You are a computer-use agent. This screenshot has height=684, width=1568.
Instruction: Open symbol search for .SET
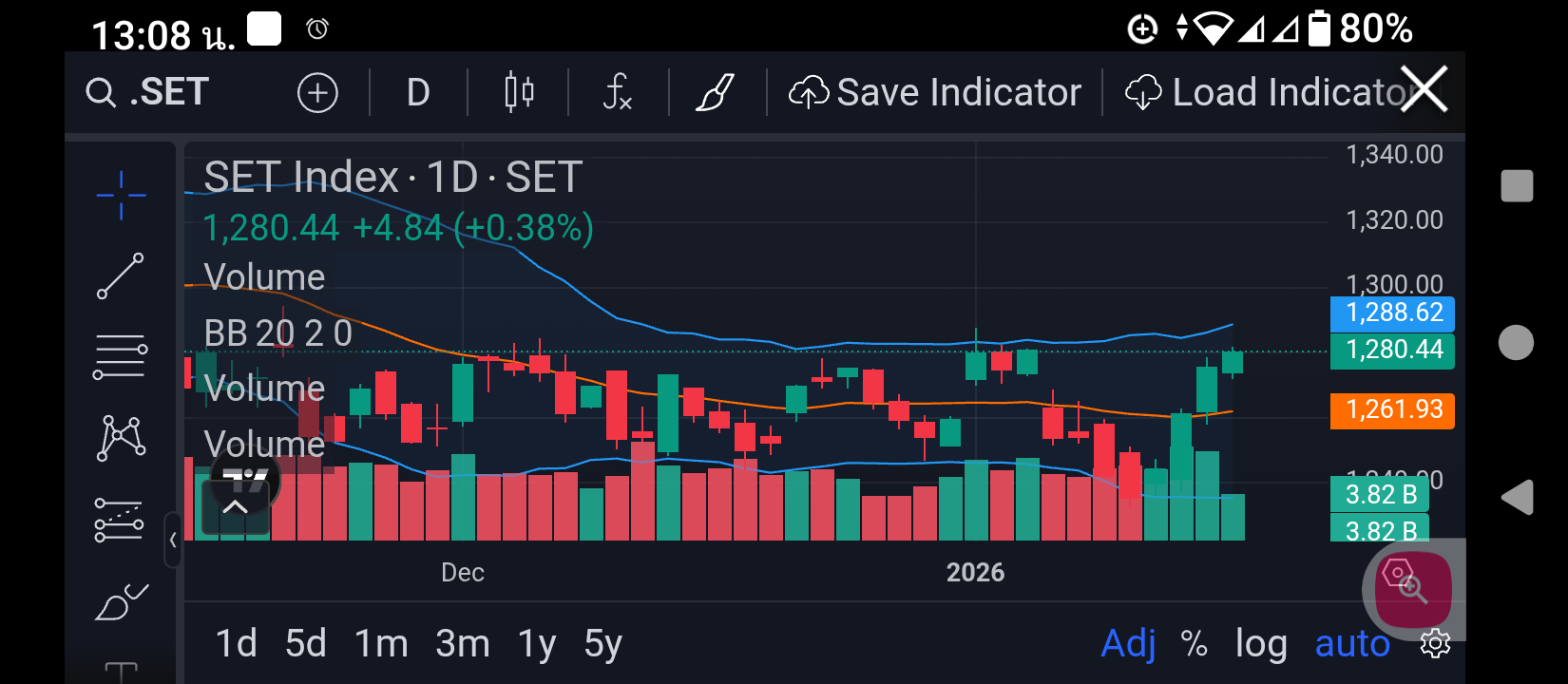click(x=147, y=92)
